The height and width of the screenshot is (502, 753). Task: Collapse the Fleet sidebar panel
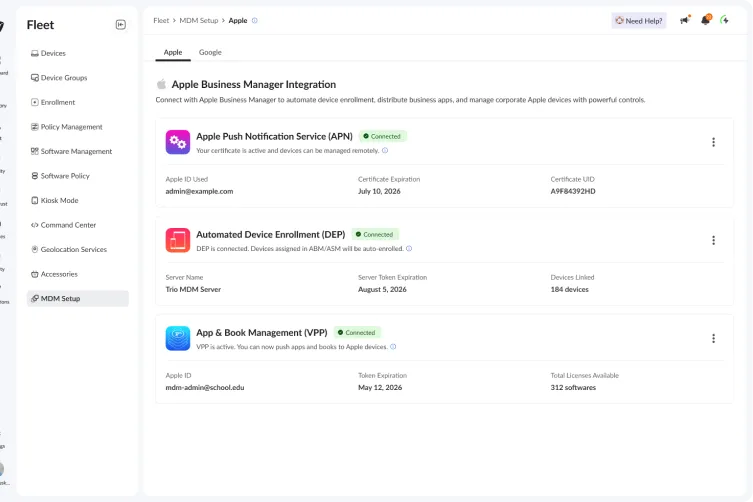click(121, 24)
